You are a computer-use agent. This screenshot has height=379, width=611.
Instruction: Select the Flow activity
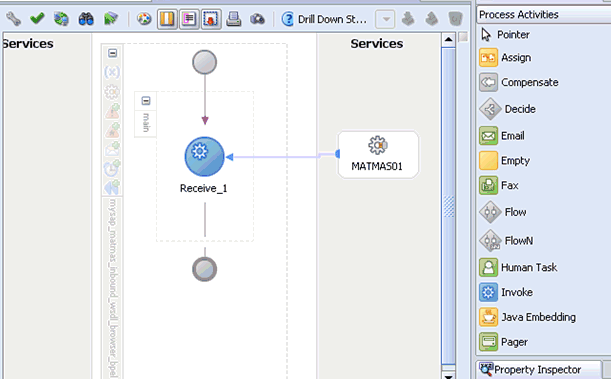503,212
